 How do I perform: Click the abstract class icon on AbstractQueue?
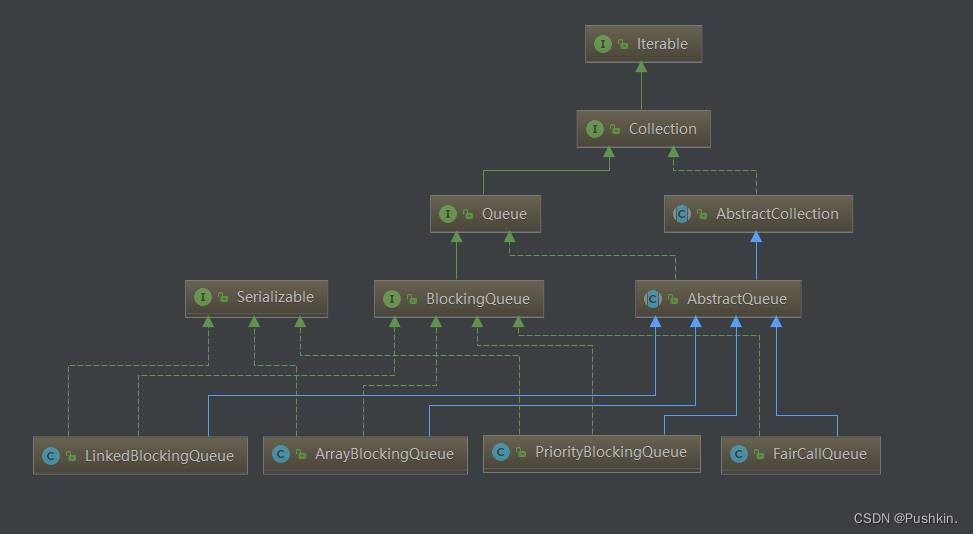(653, 299)
